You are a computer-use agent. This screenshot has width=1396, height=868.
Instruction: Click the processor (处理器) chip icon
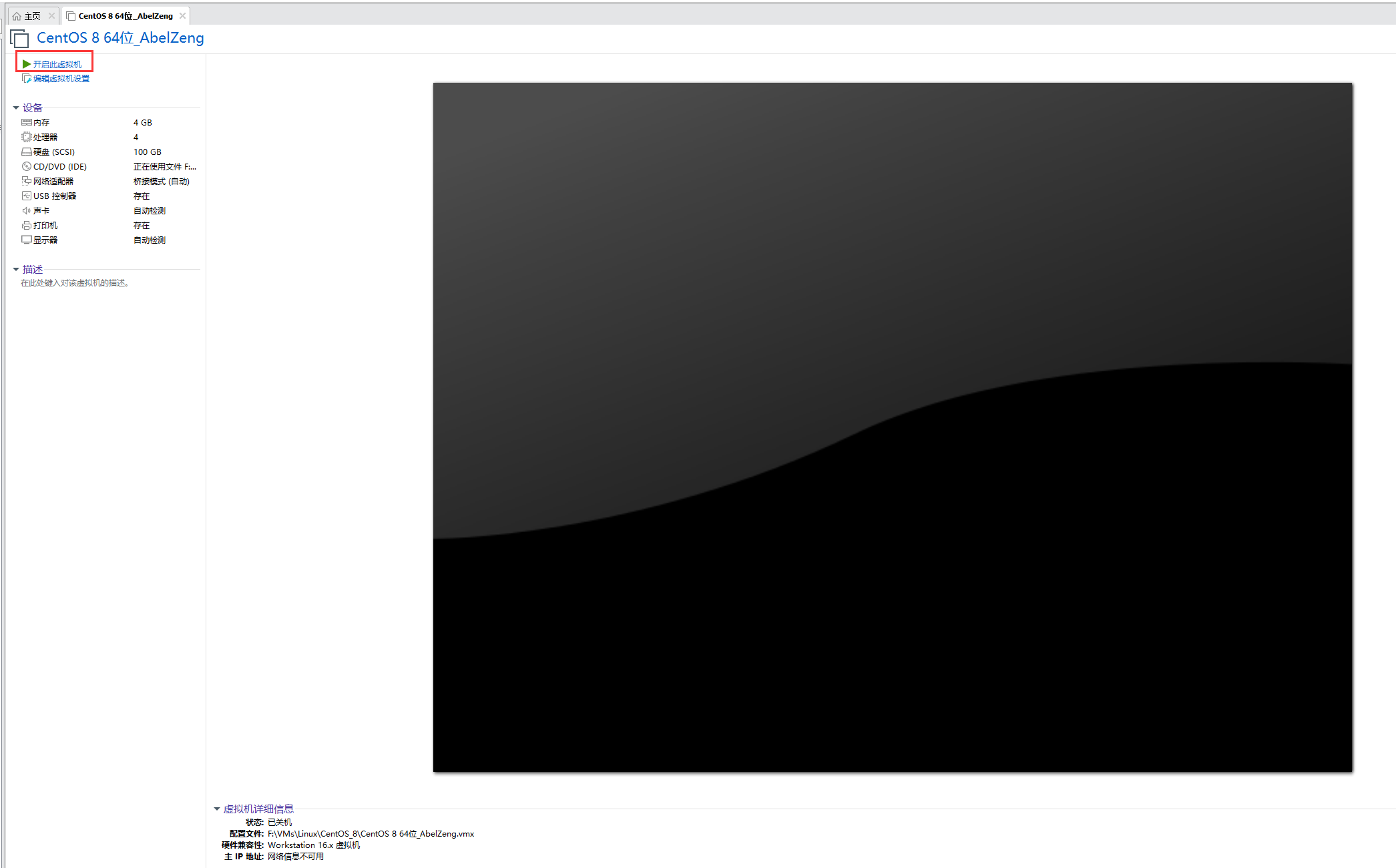pyautogui.click(x=26, y=137)
